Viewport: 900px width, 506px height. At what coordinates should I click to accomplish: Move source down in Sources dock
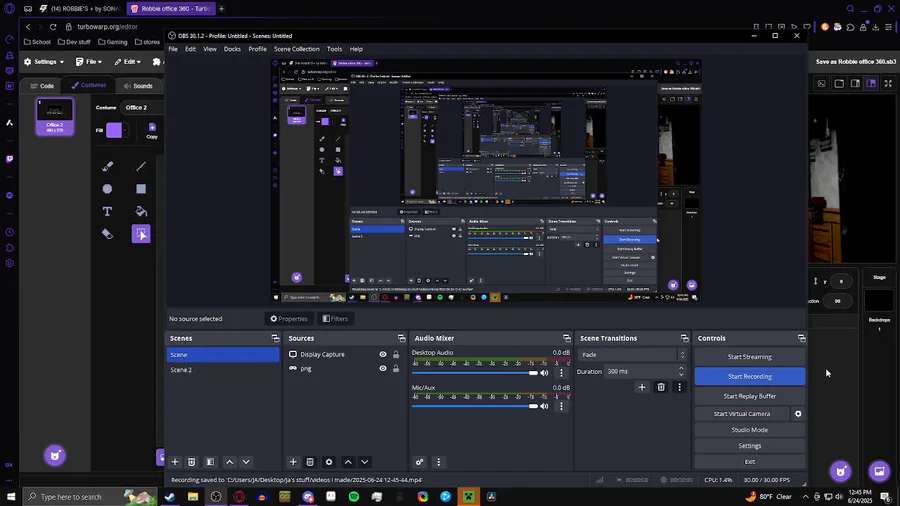(364, 462)
